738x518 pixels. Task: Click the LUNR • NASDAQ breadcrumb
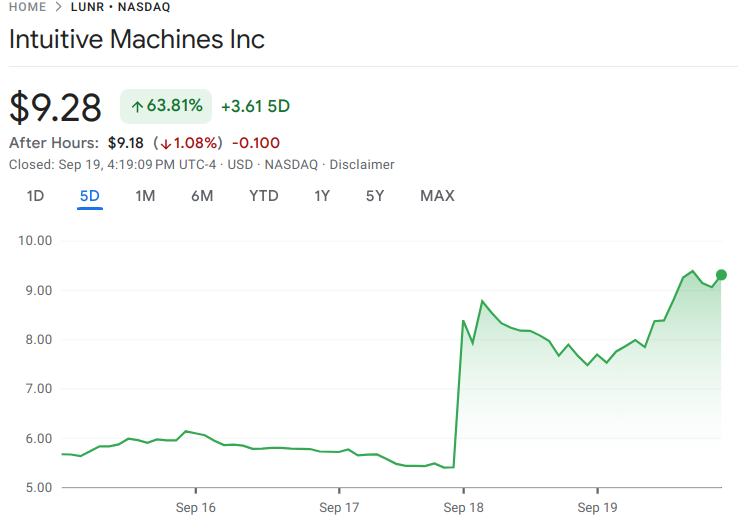click(x=120, y=7)
